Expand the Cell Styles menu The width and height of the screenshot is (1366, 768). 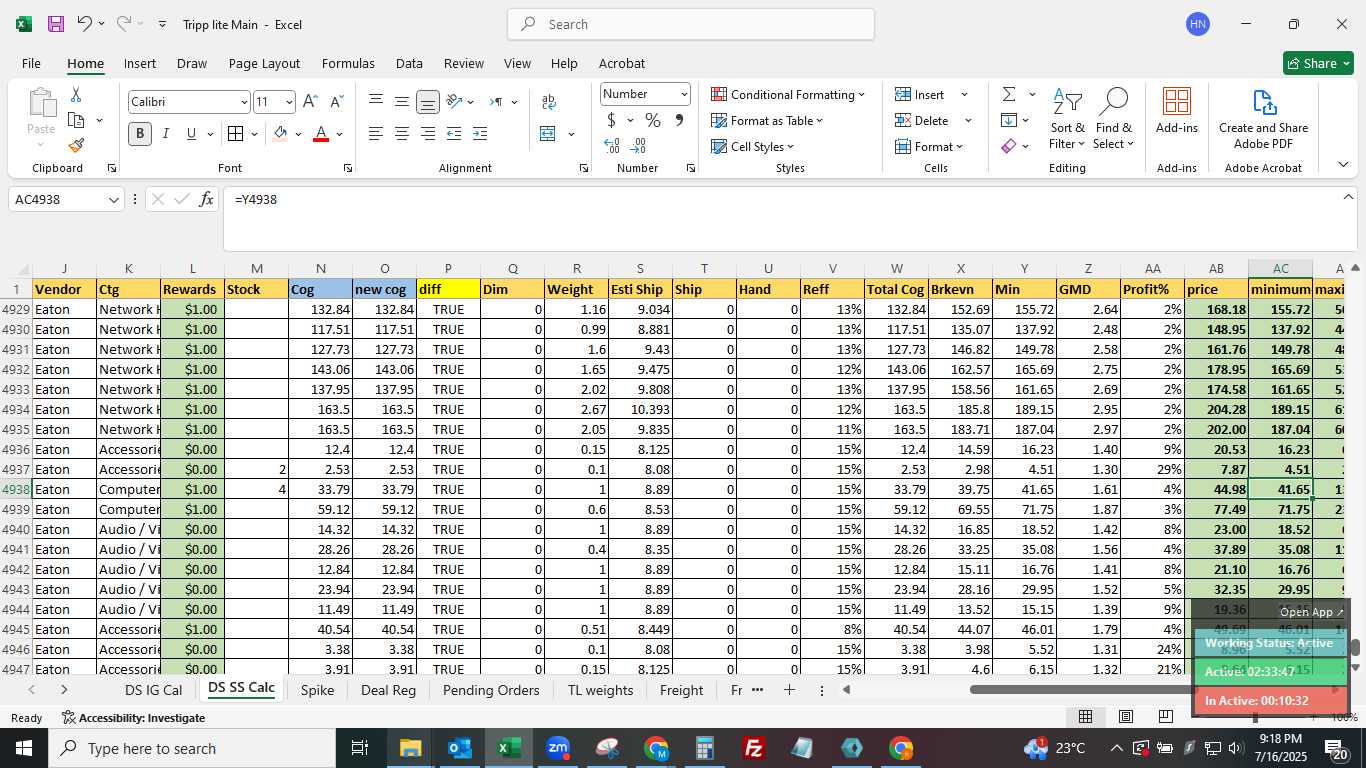pos(753,146)
